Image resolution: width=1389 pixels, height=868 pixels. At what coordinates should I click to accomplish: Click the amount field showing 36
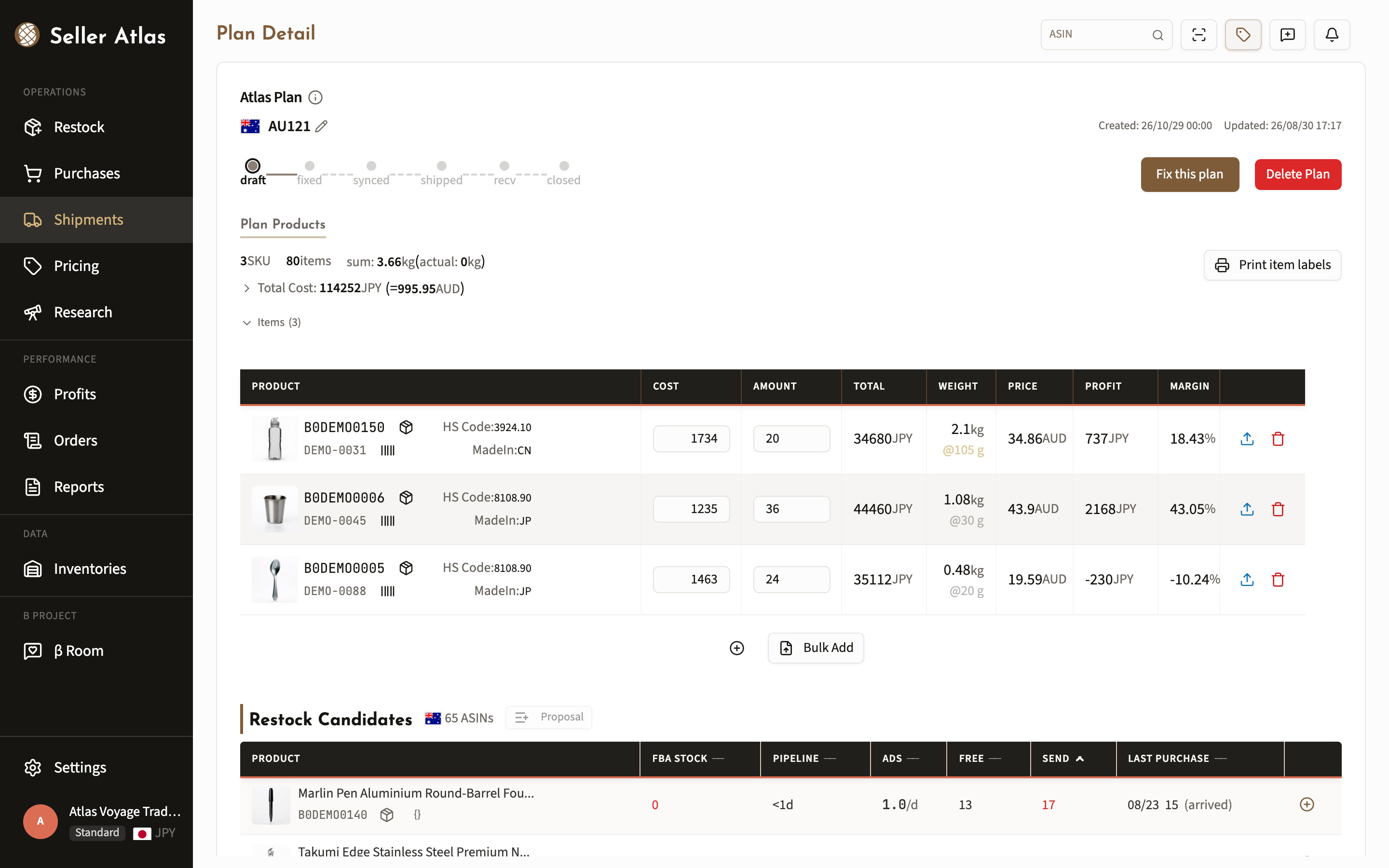[791, 509]
